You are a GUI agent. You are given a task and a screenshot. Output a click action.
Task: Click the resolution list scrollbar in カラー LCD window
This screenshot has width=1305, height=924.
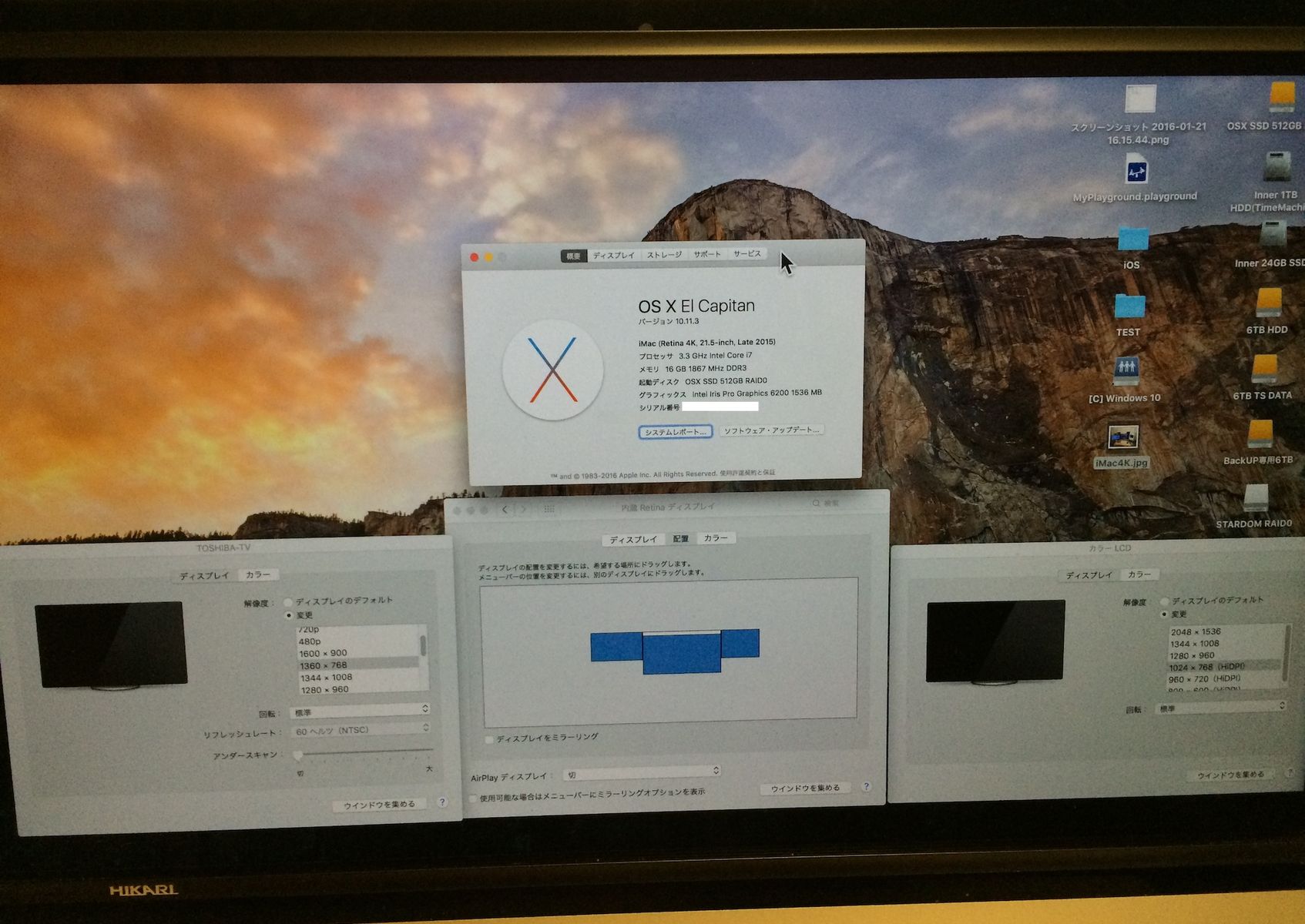tap(1285, 654)
